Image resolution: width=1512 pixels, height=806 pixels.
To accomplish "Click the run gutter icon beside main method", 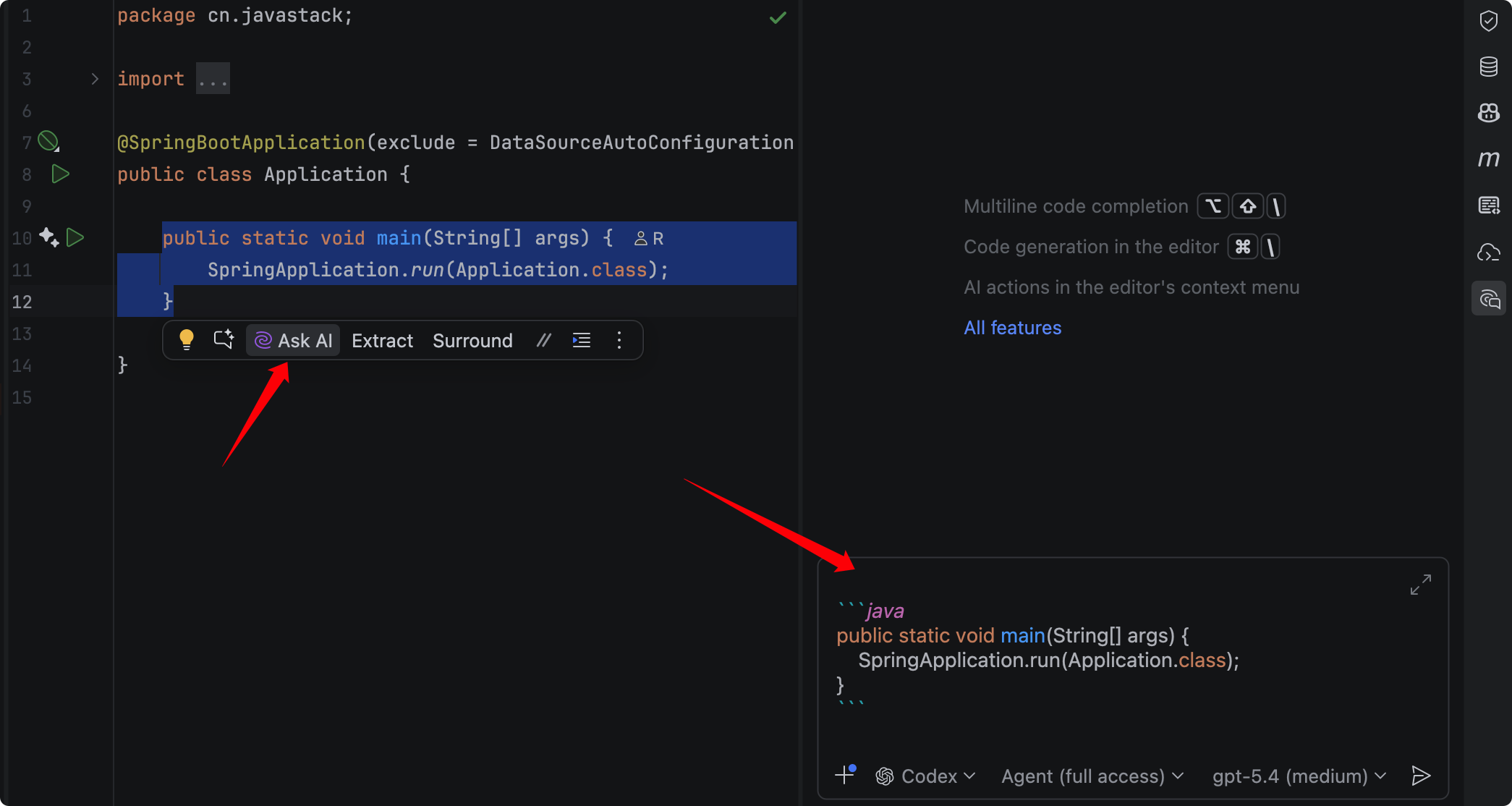I will (x=75, y=237).
